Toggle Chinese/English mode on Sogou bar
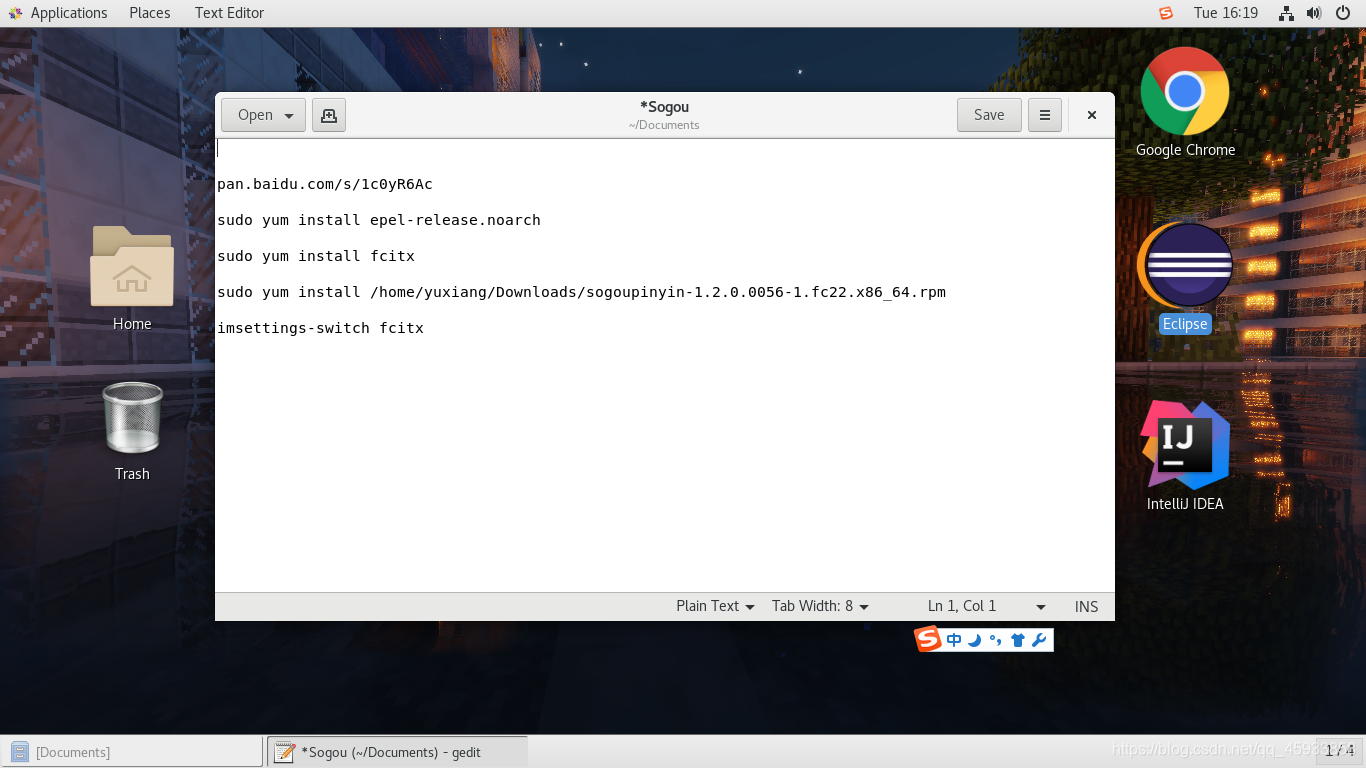1366x768 pixels. click(954, 640)
